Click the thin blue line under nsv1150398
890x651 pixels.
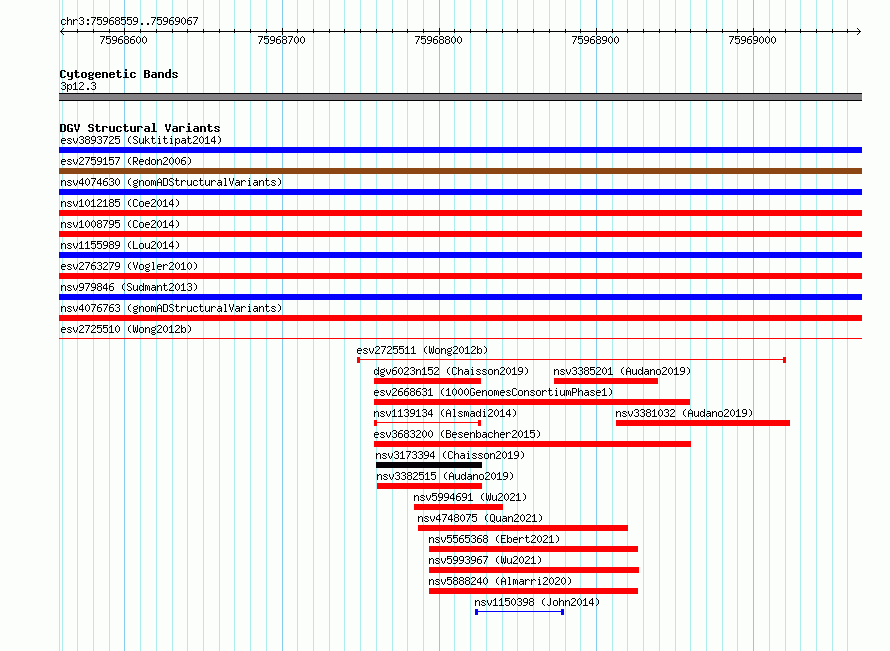coord(519,612)
